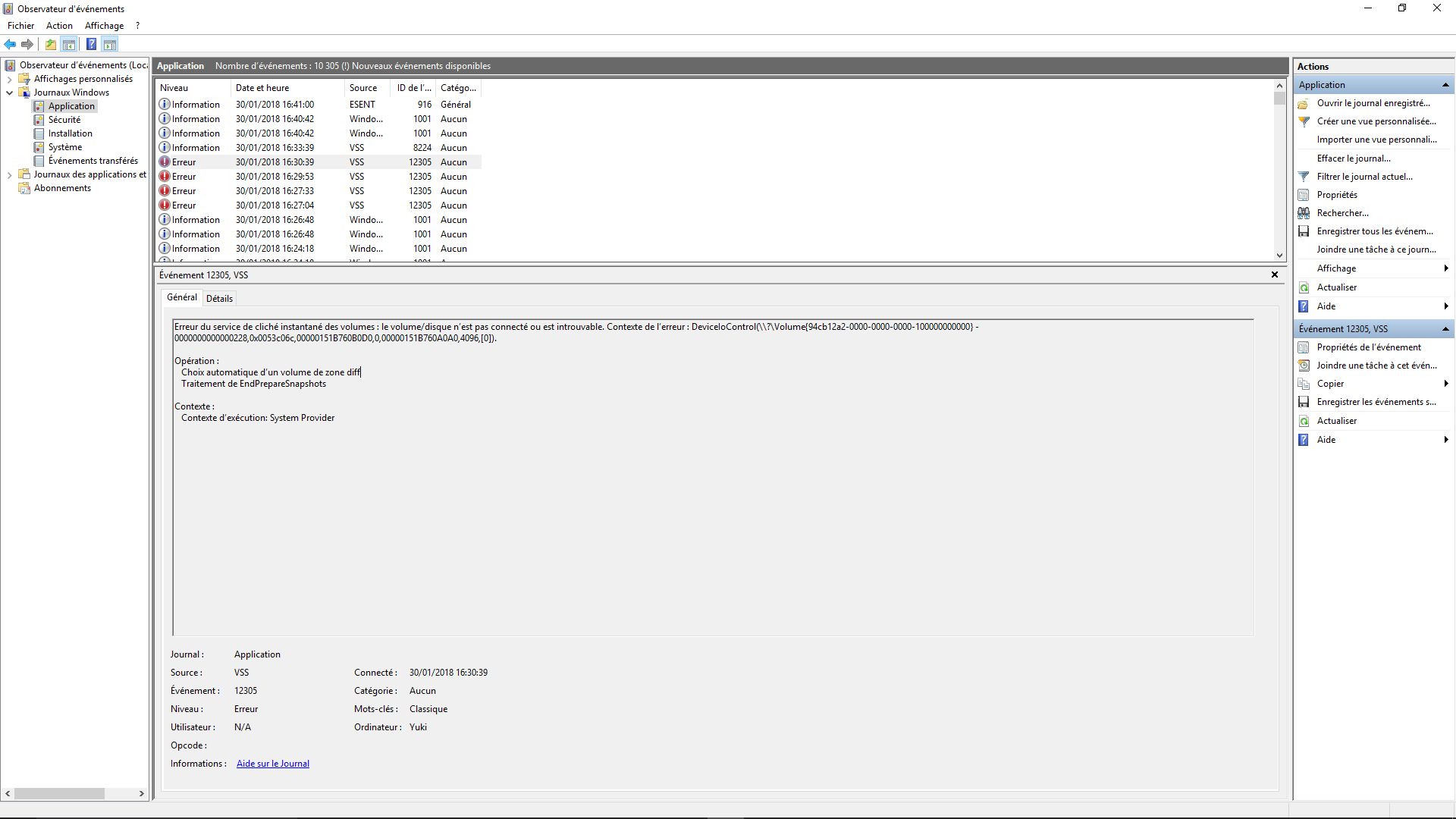The height and width of the screenshot is (819, 1456).
Task: Click the information icon of ESENT event row
Action: point(165,105)
